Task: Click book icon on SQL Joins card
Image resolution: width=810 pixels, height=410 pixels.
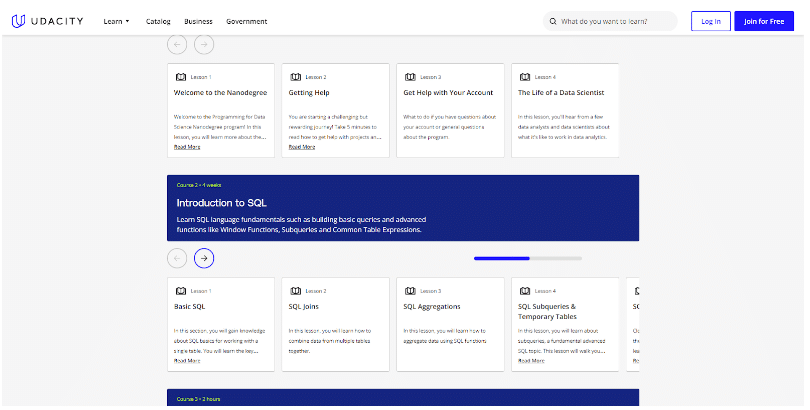Action: point(295,291)
